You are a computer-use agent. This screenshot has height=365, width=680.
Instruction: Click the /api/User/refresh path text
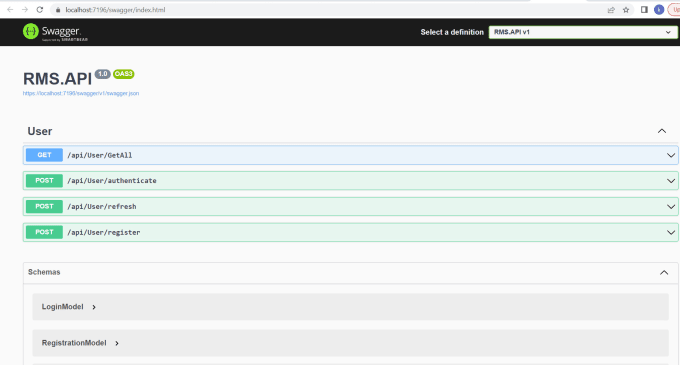(x=102, y=207)
